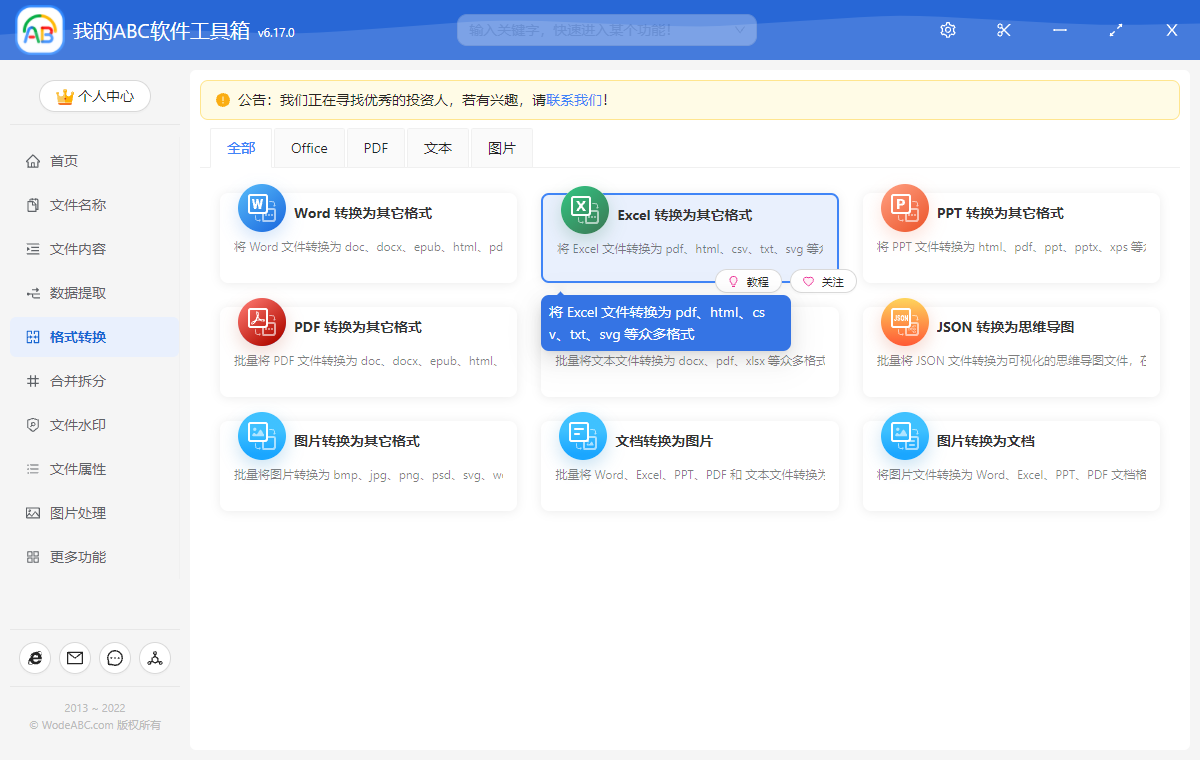Switch to the Office tab
Viewport: 1200px width, 760px height.
(309, 147)
